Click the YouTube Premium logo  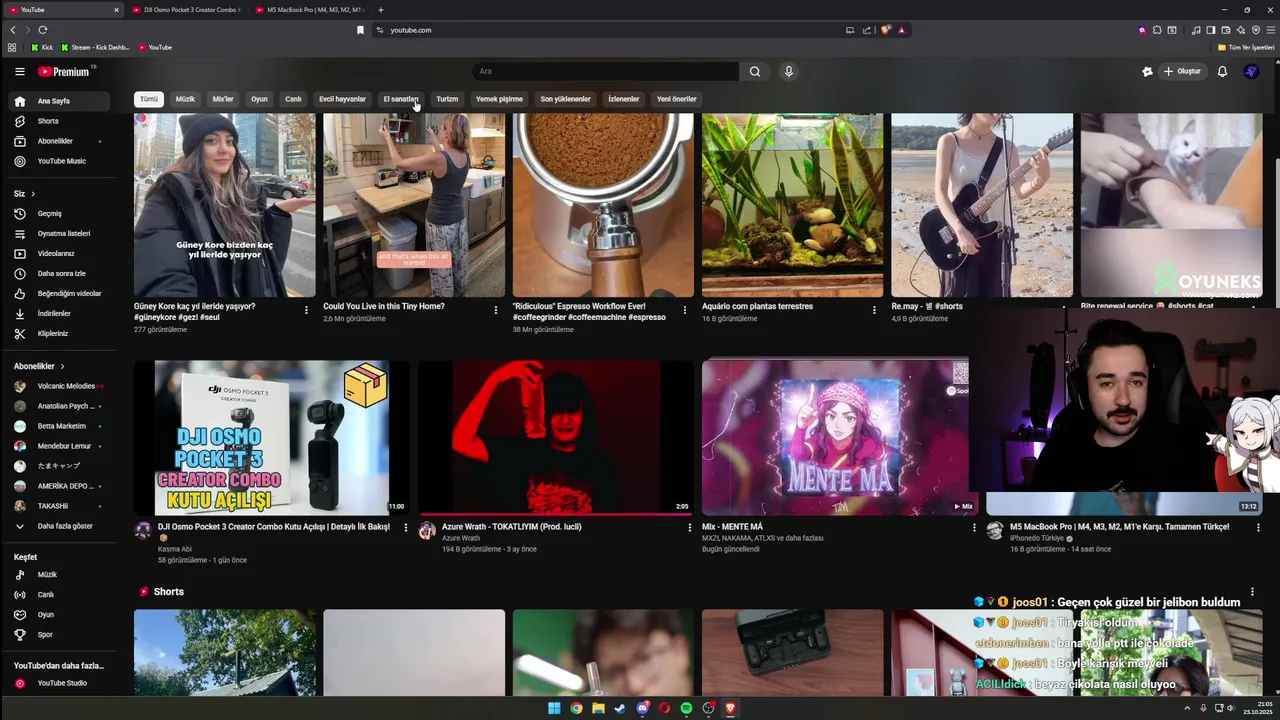(x=64, y=72)
